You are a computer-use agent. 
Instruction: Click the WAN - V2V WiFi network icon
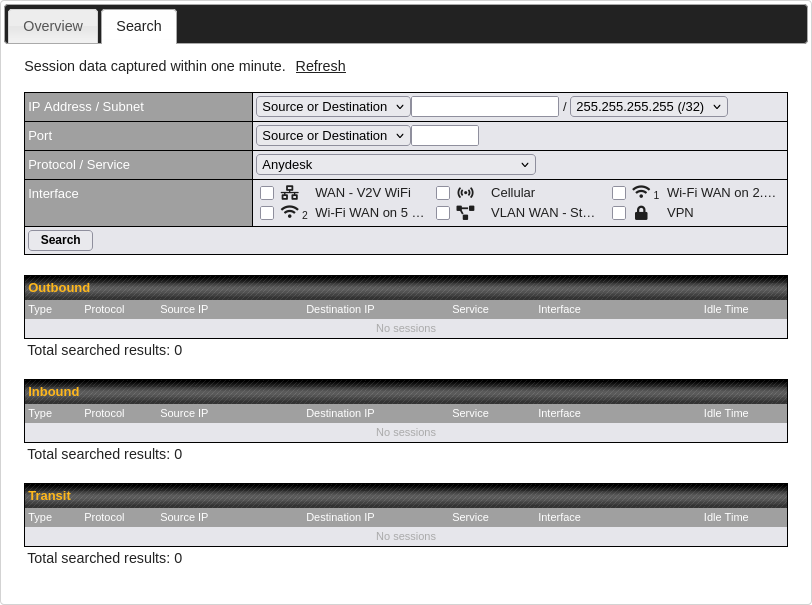click(x=290, y=193)
